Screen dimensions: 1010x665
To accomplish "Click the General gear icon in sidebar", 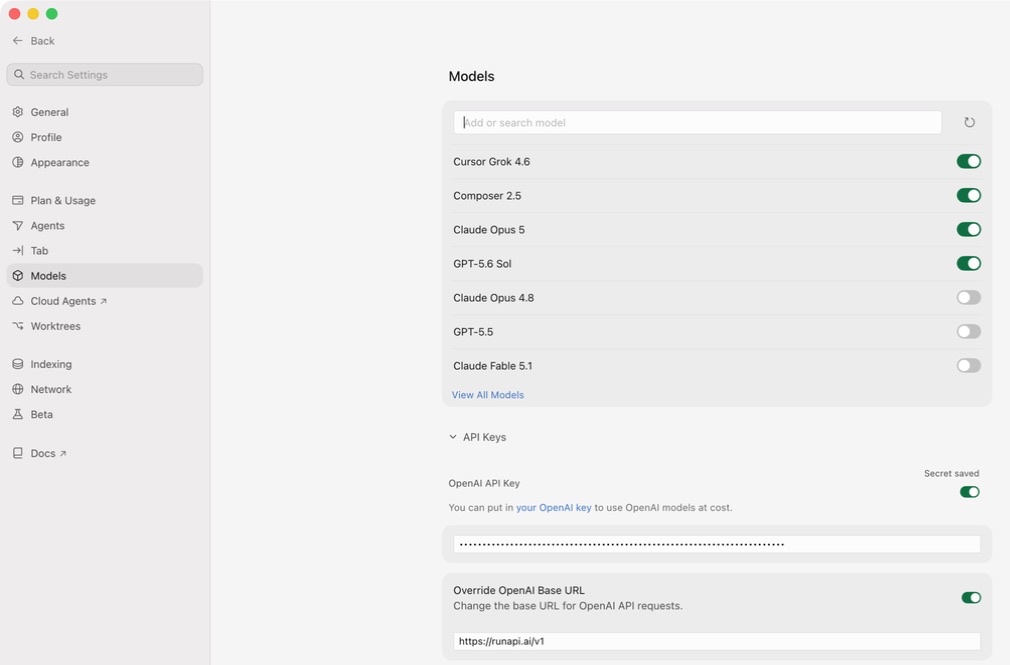I will [18, 112].
